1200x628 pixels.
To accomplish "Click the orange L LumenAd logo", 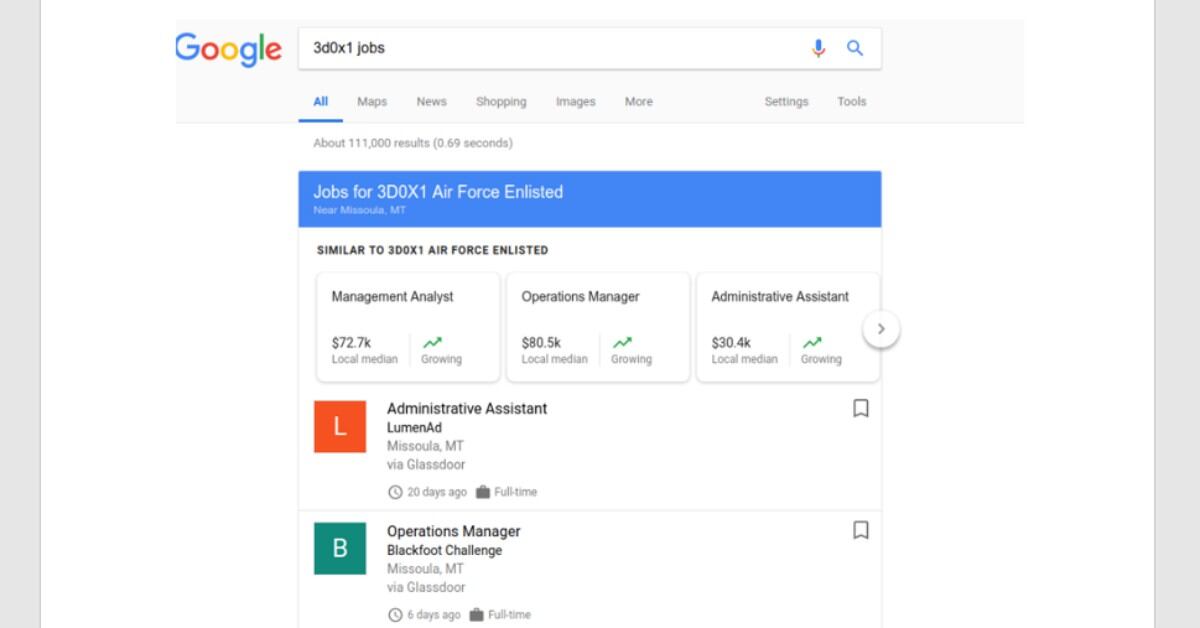I will [x=340, y=427].
